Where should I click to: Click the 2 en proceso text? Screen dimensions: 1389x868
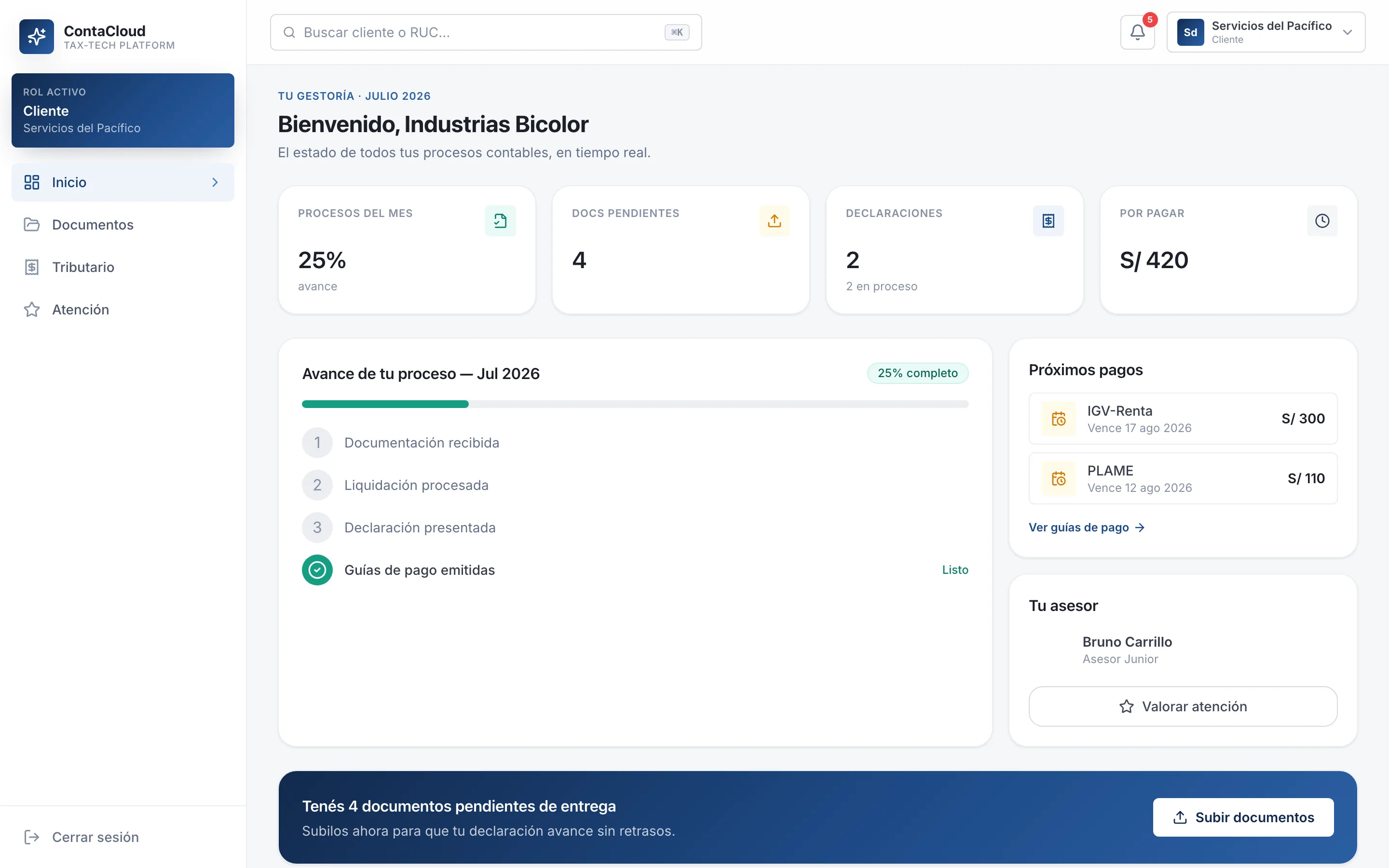point(882,286)
